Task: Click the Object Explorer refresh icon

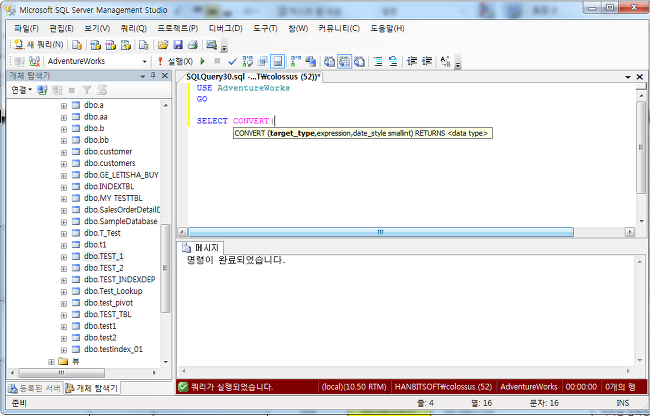Action: 102,90
